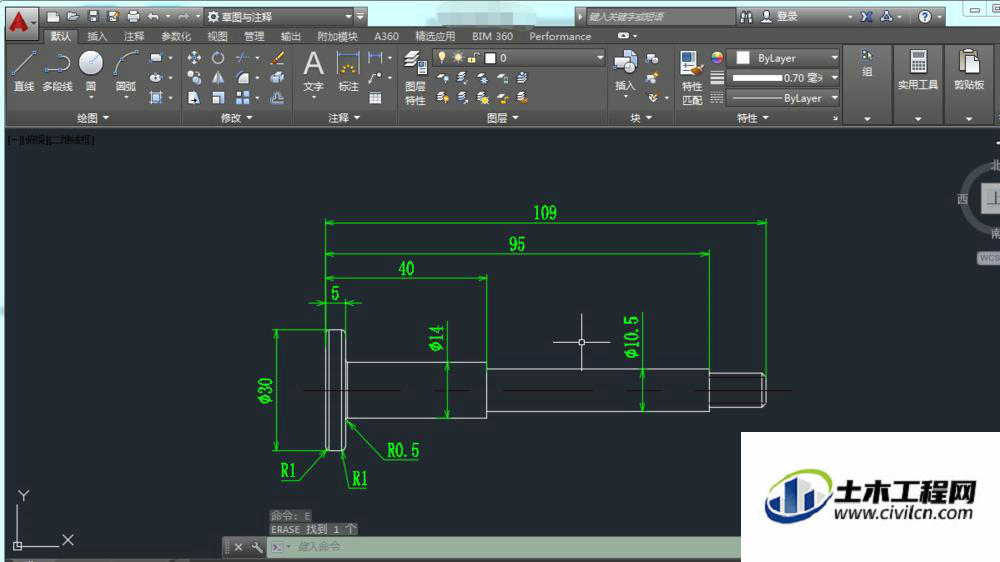The width and height of the screenshot is (1000, 562).
Task: Click the Table tool icon
Action: click(376, 98)
